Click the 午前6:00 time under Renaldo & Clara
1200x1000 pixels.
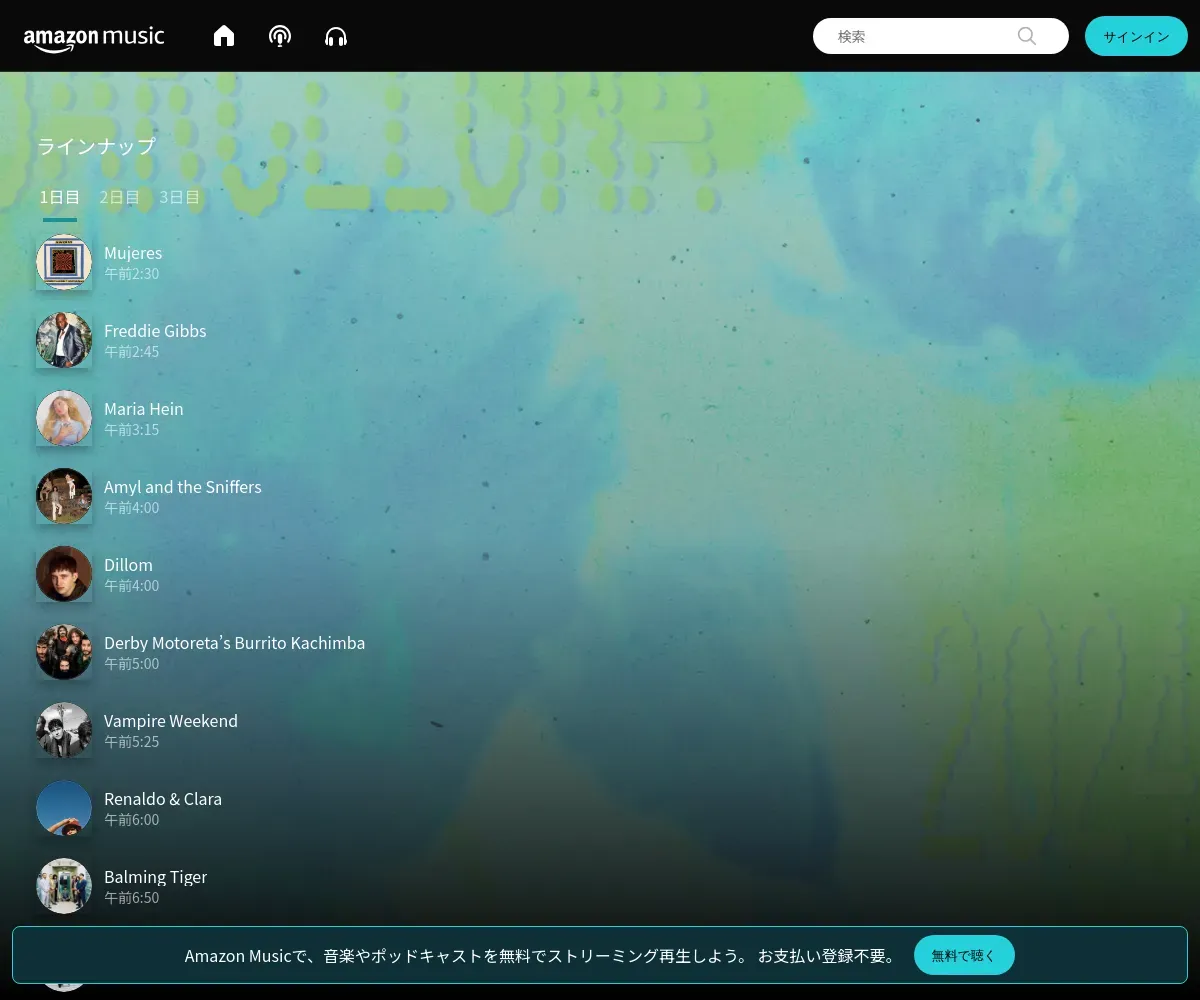132,820
